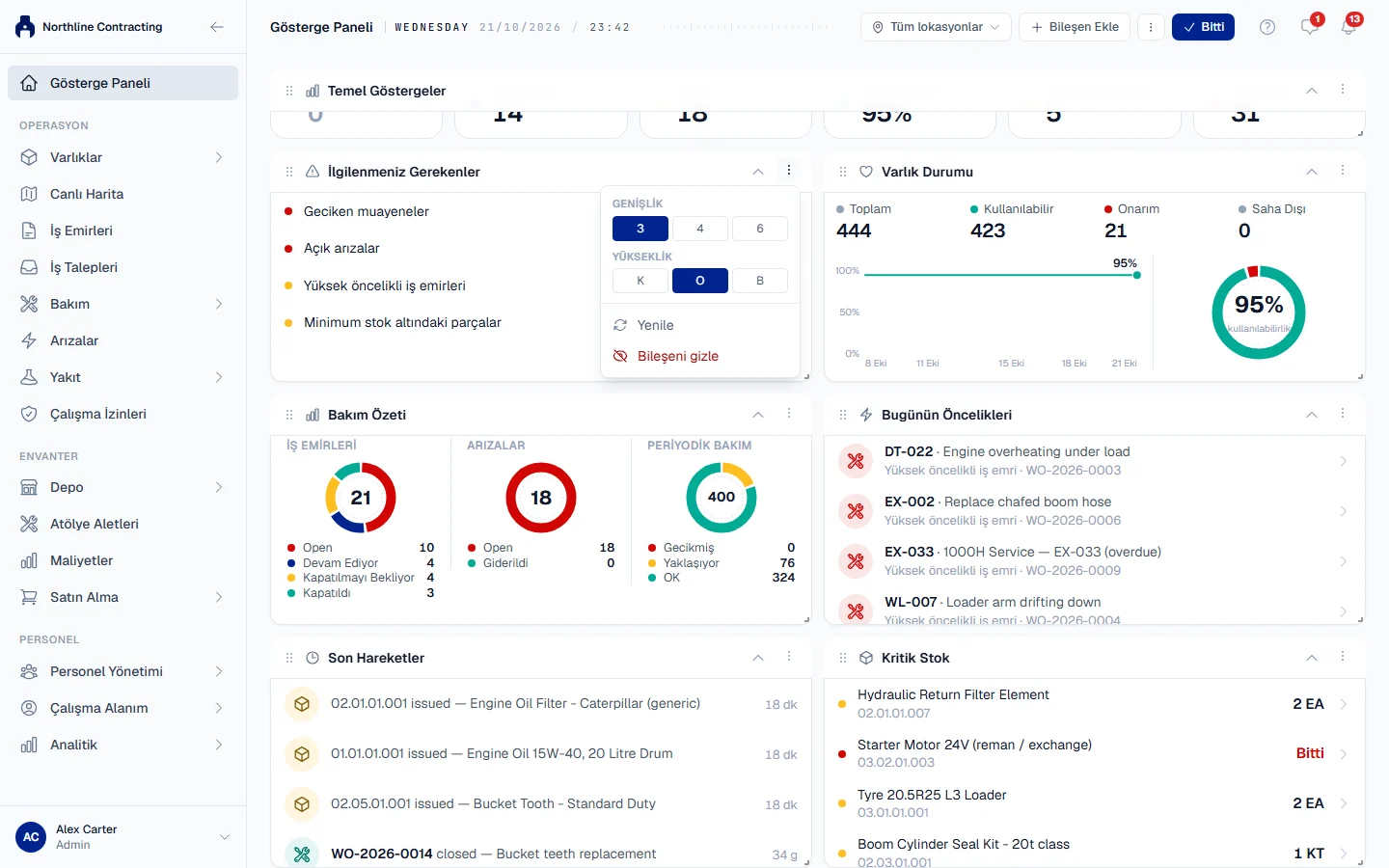The image size is (1389, 868).
Task: Open the notifications bell with badge 13
Action: [x=1348, y=26]
